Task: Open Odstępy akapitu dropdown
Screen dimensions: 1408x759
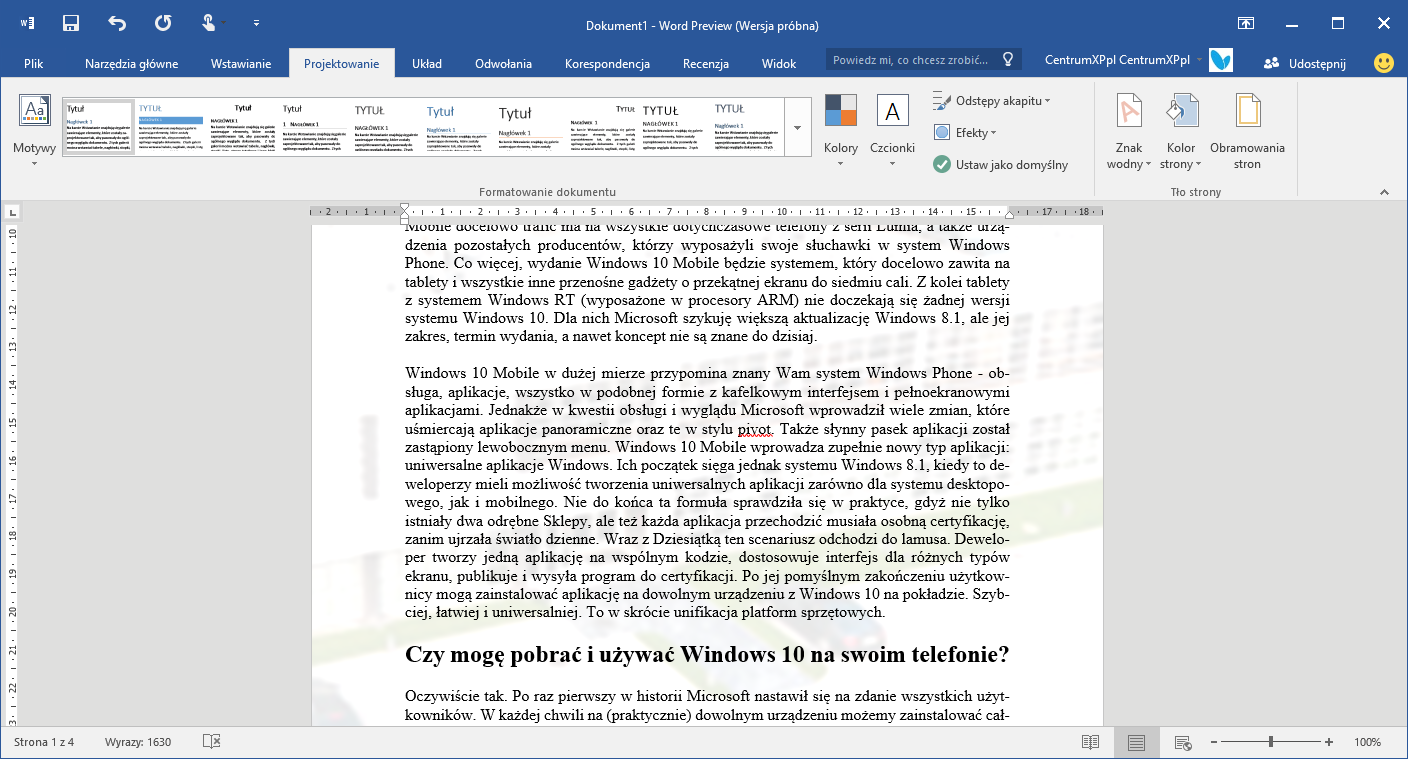Action: pos(992,101)
